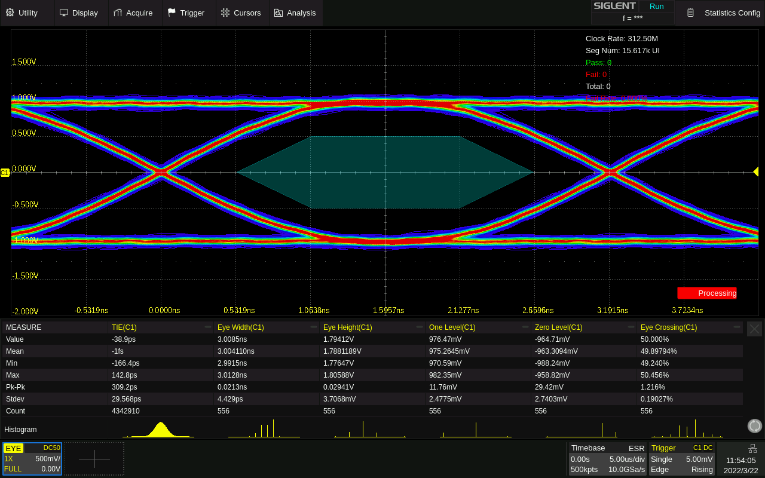Open the Analysis menu
The height and width of the screenshot is (478, 765).
pyautogui.click(x=294, y=13)
